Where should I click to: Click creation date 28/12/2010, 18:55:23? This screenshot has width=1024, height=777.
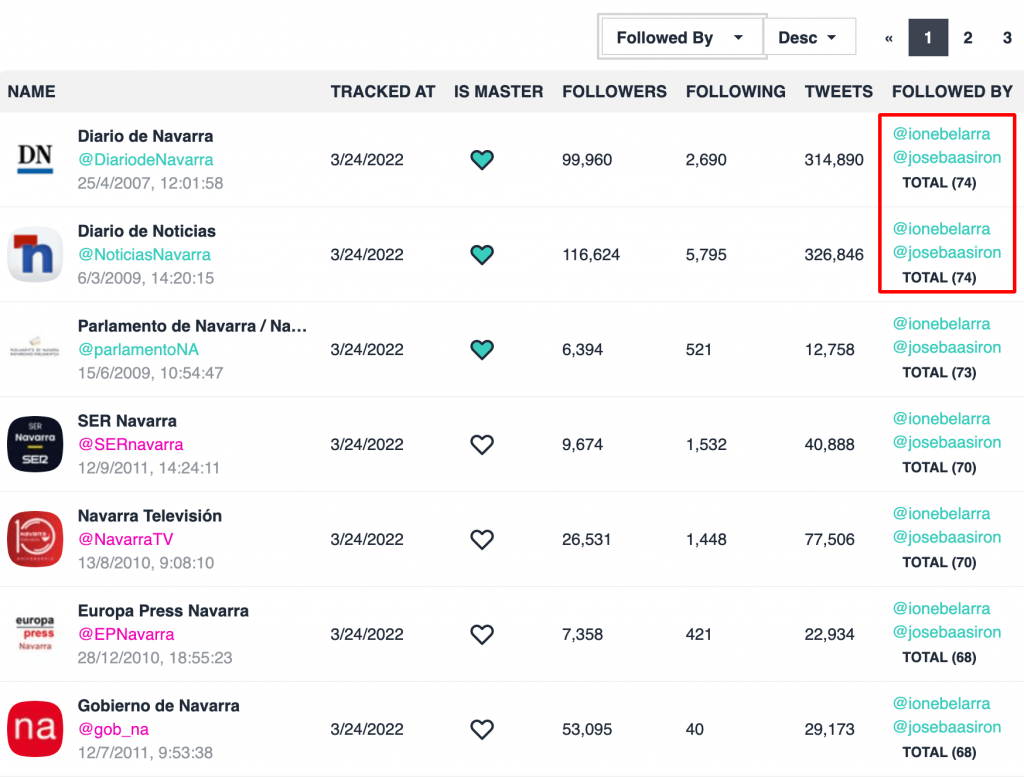pyautogui.click(x=155, y=658)
